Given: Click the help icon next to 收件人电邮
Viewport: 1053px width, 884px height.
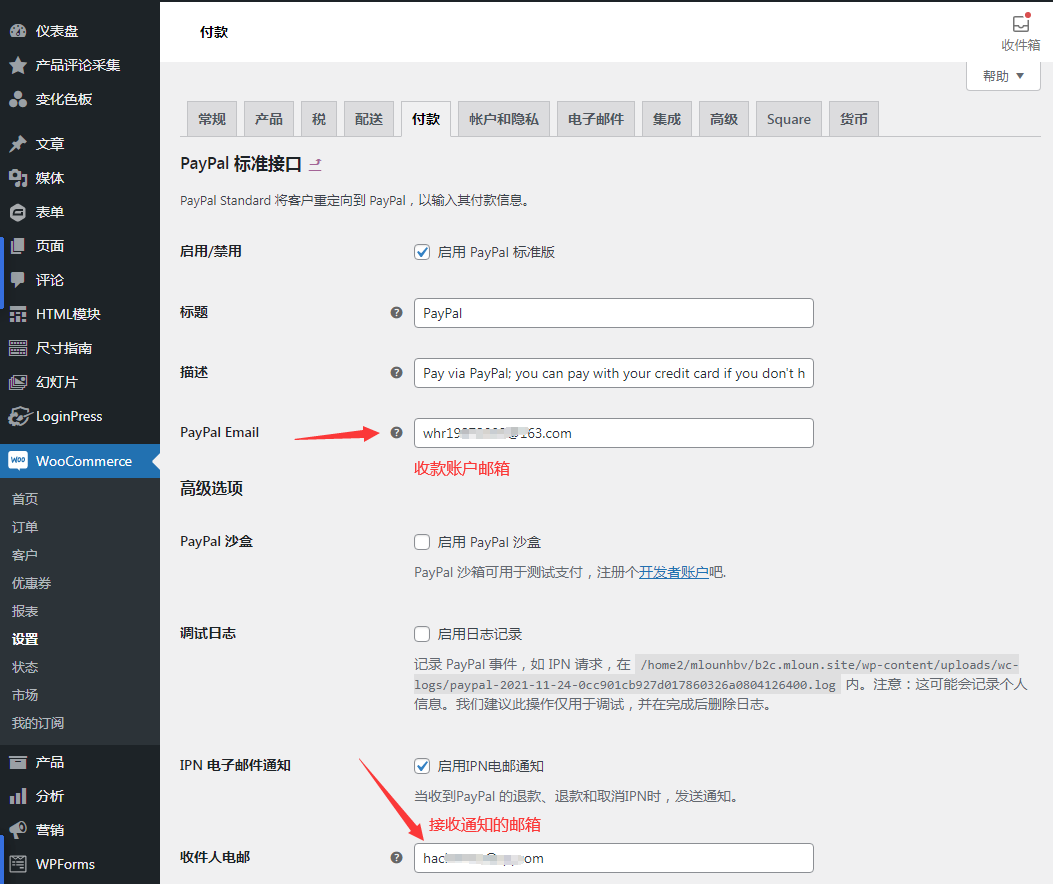Looking at the screenshot, I should (x=397, y=857).
